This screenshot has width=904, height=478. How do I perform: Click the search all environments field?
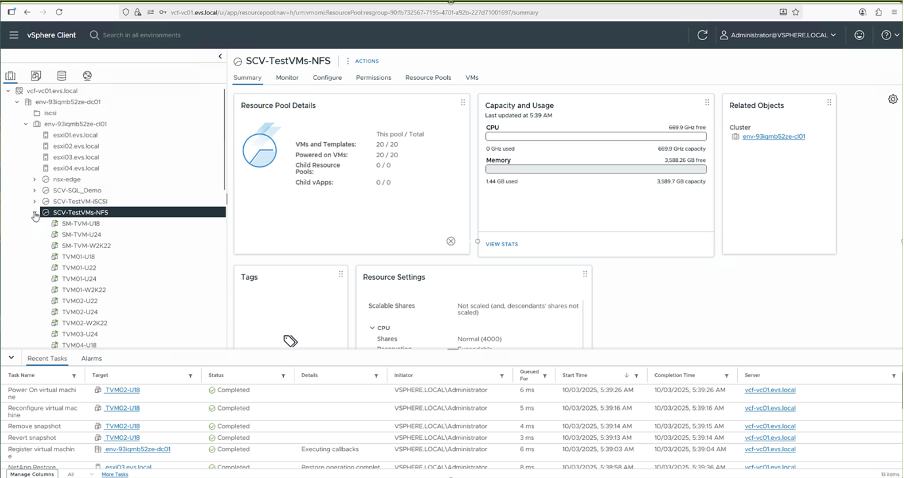point(140,35)
